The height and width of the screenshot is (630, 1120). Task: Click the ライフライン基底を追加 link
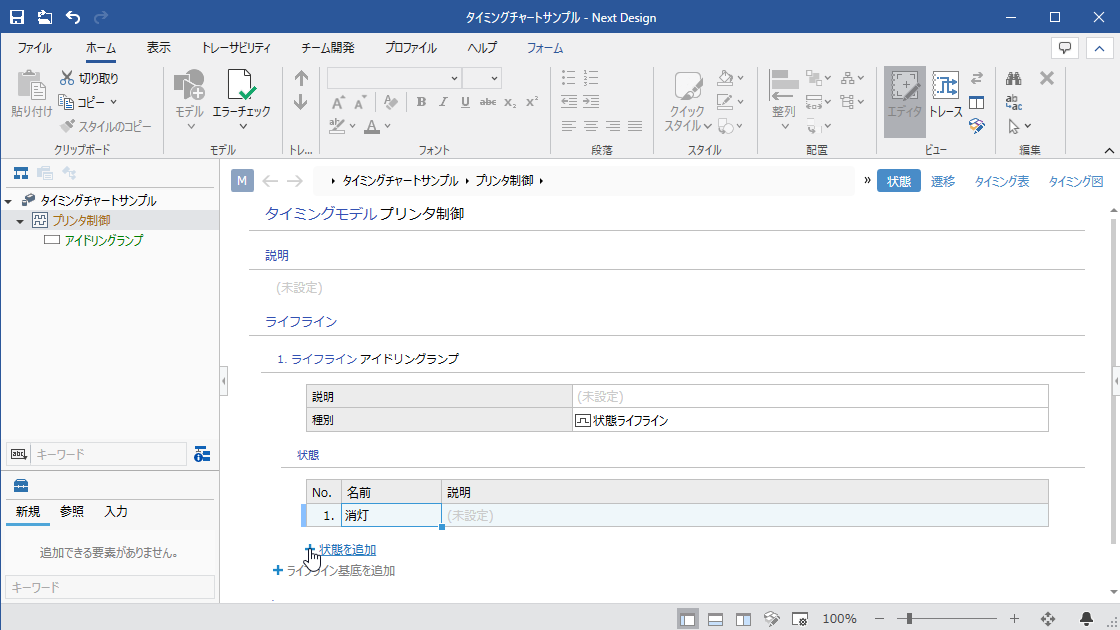[341, 571]
